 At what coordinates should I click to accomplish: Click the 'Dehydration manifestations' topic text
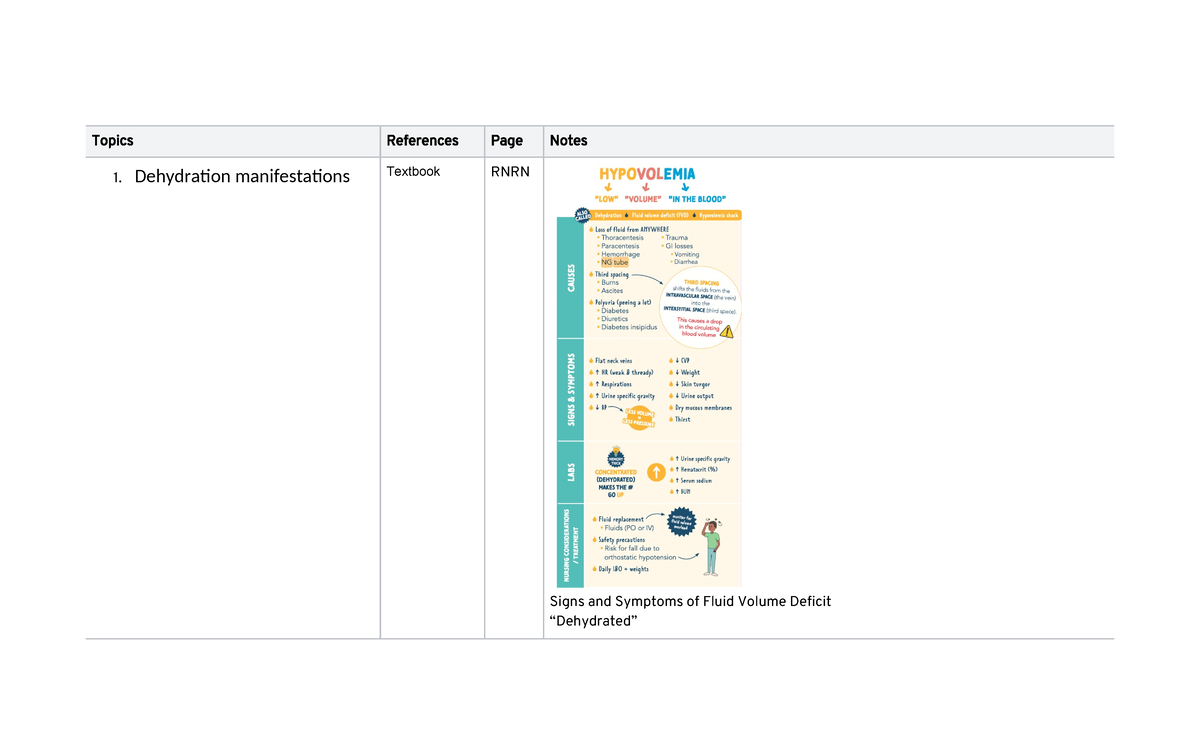pos(241,177)
